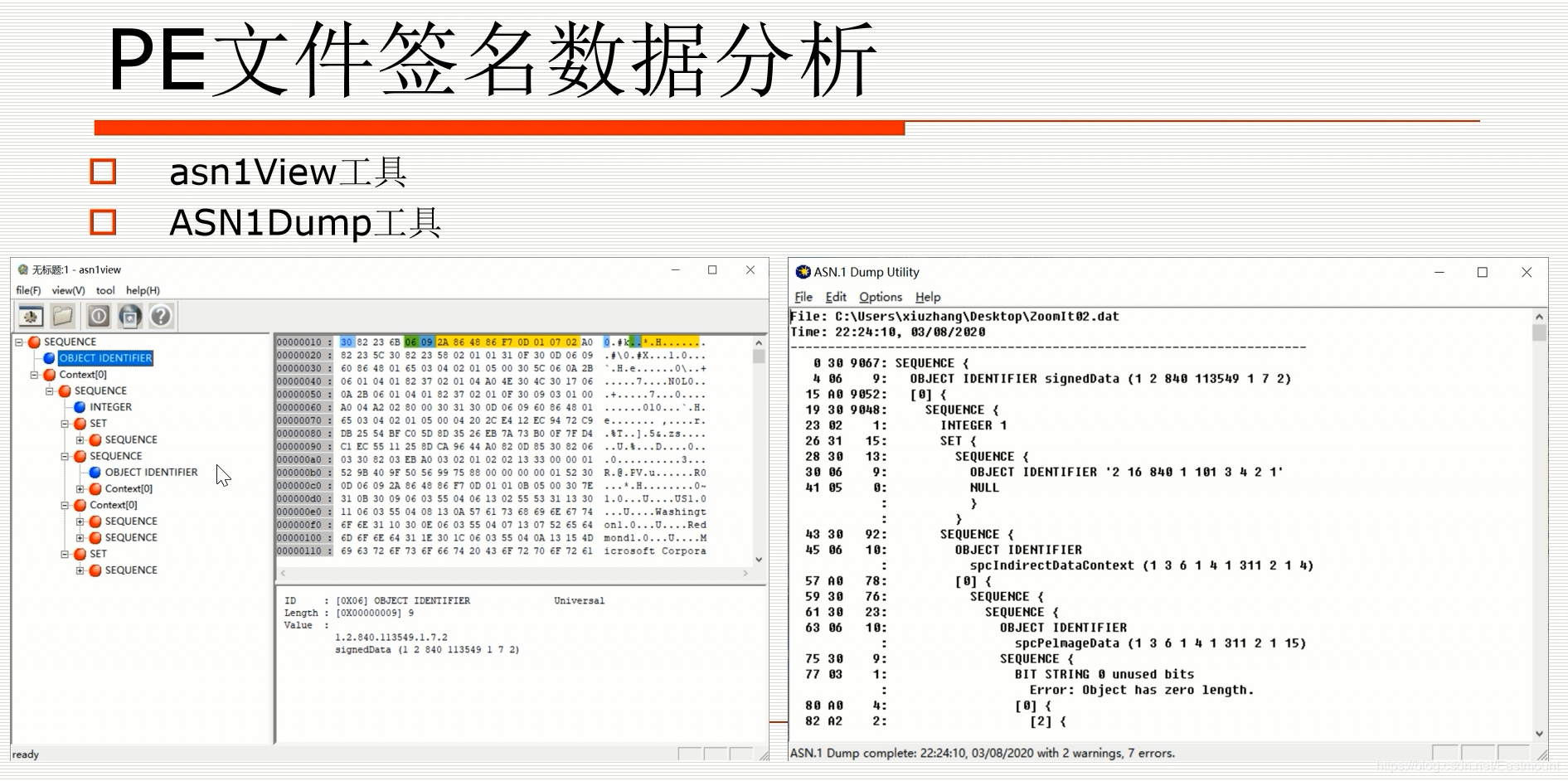Click the ASN.1 Dump Utility title bar icon
The height and width of the screenshot is (781, 1568).
[803, 272]
